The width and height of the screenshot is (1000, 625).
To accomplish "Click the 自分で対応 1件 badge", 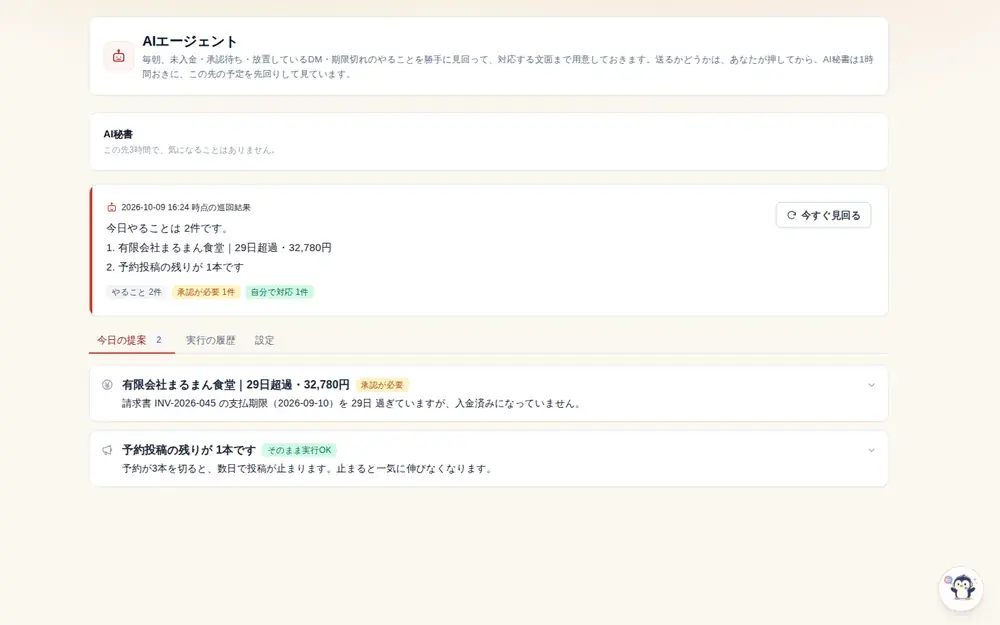I will (x=279, y=292).
